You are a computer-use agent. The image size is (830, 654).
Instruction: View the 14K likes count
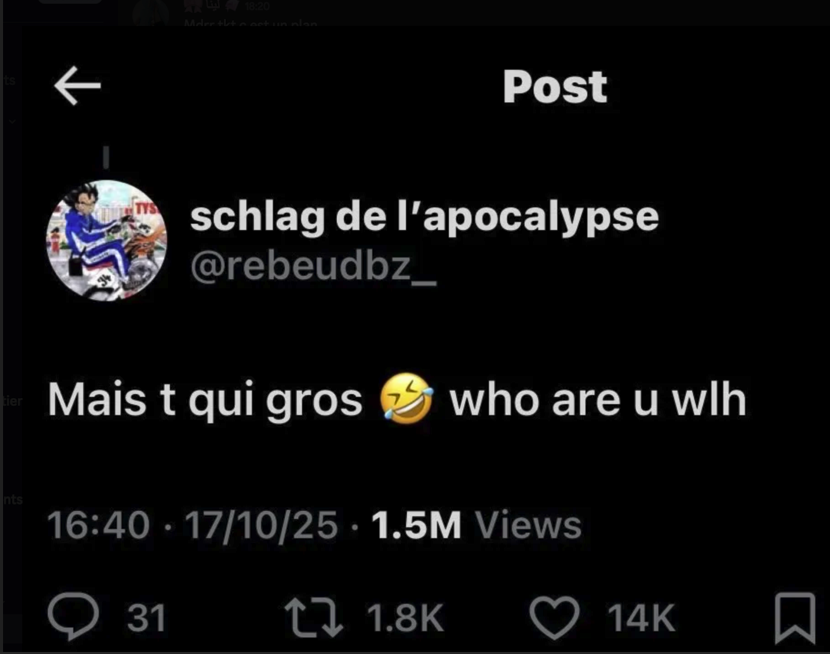coord(641,617)
